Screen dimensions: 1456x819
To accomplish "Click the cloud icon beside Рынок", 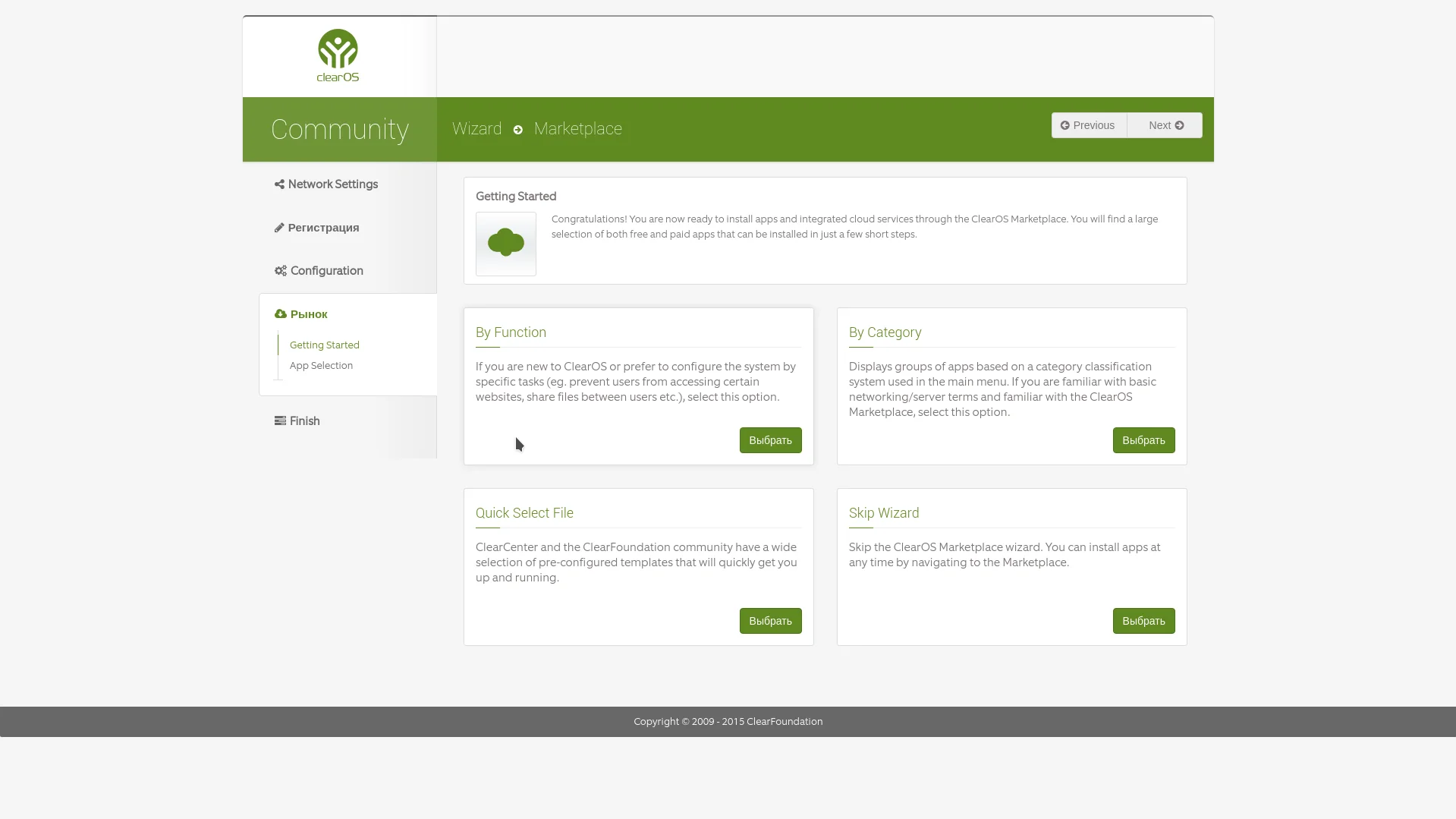I will pos(281,314).
